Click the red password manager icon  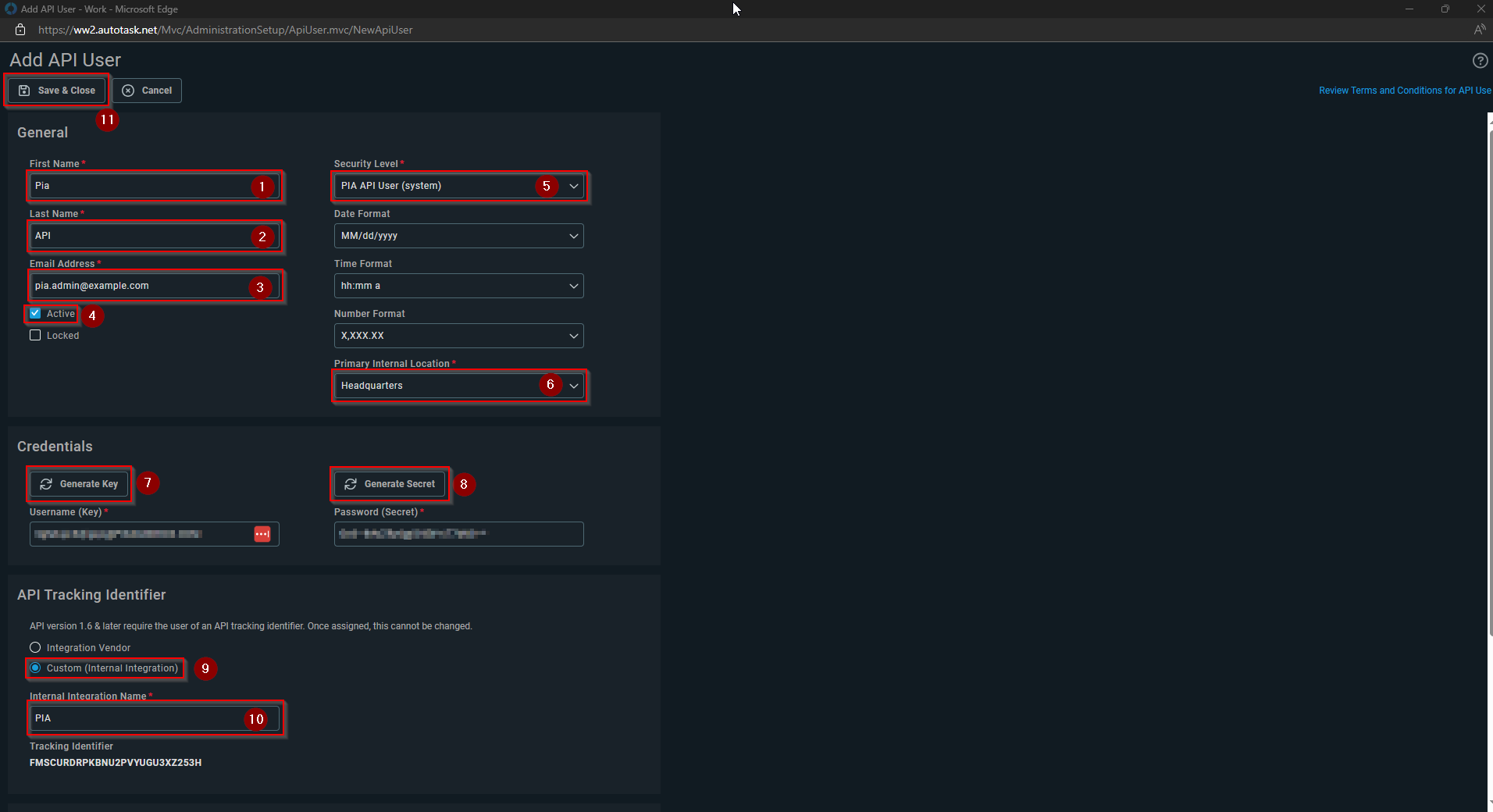click(x=262, y=534)
